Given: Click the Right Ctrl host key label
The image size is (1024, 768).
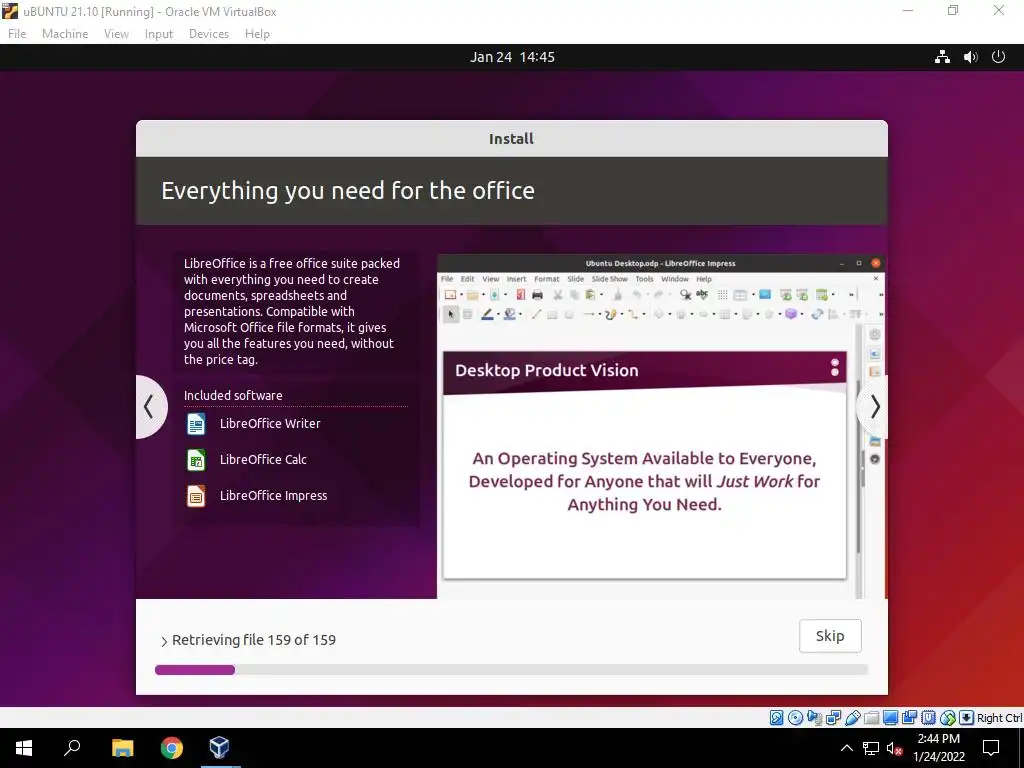Looking at the screenshot, I should 999,718.
